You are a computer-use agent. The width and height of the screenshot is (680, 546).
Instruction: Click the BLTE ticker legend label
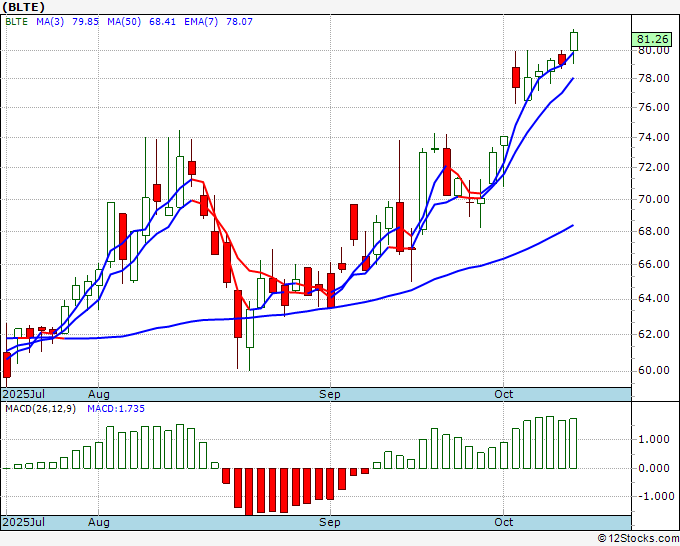(x=16, y=22)
